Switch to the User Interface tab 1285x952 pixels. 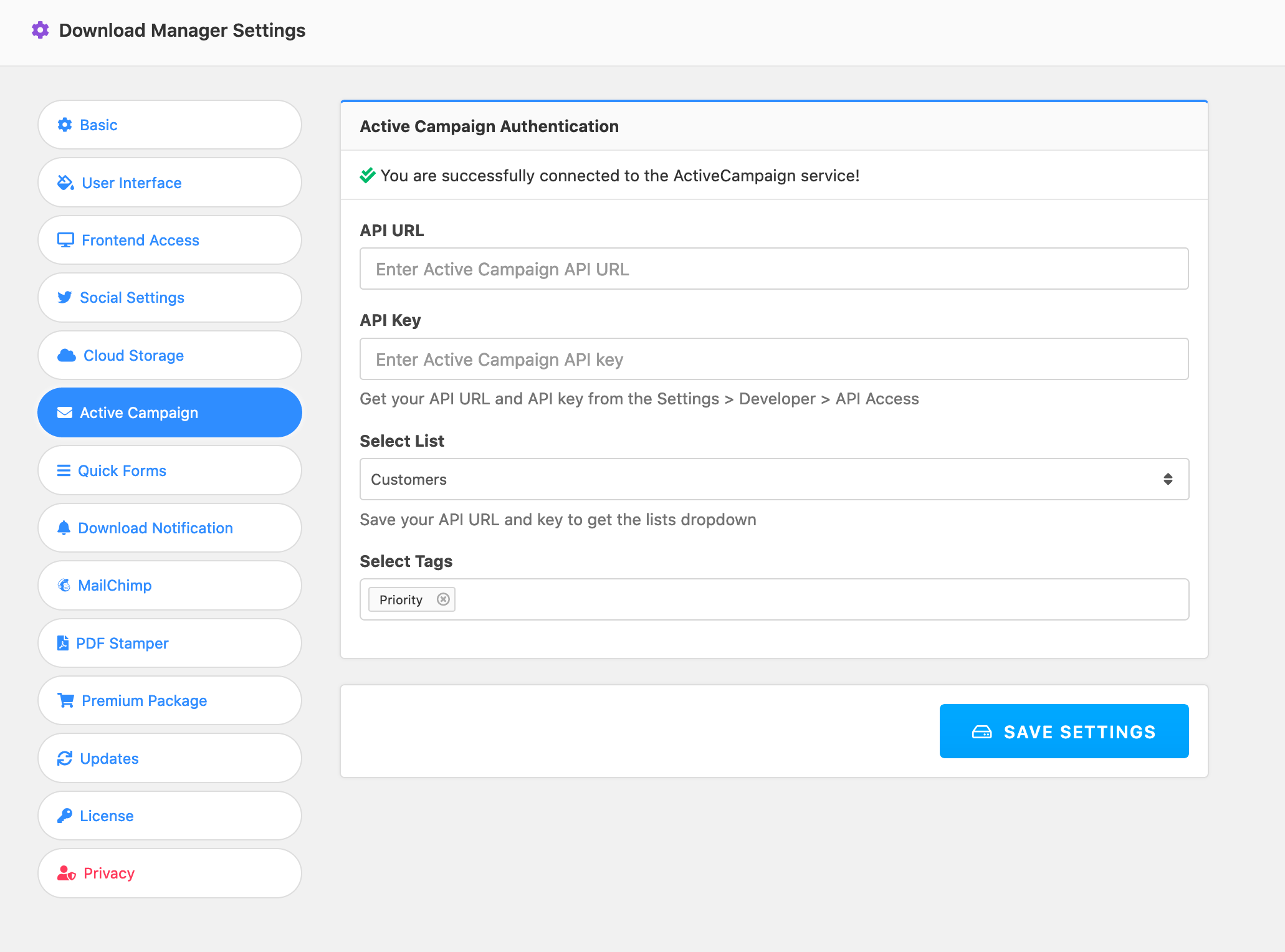click(x=170, y=183)
